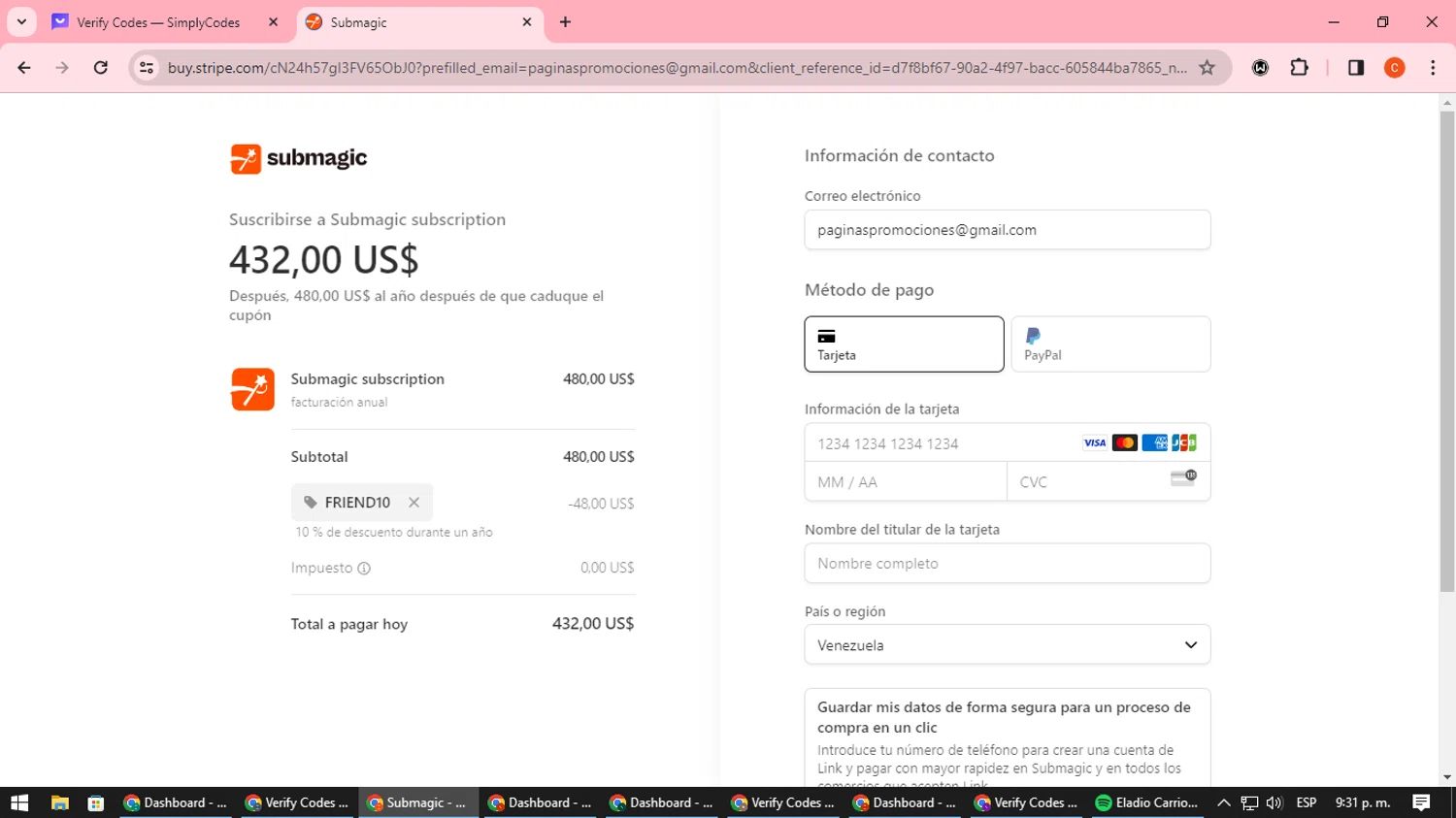Click the page vertical scrollbar
The image size is (1456, 818).
tap(1447, 351)
